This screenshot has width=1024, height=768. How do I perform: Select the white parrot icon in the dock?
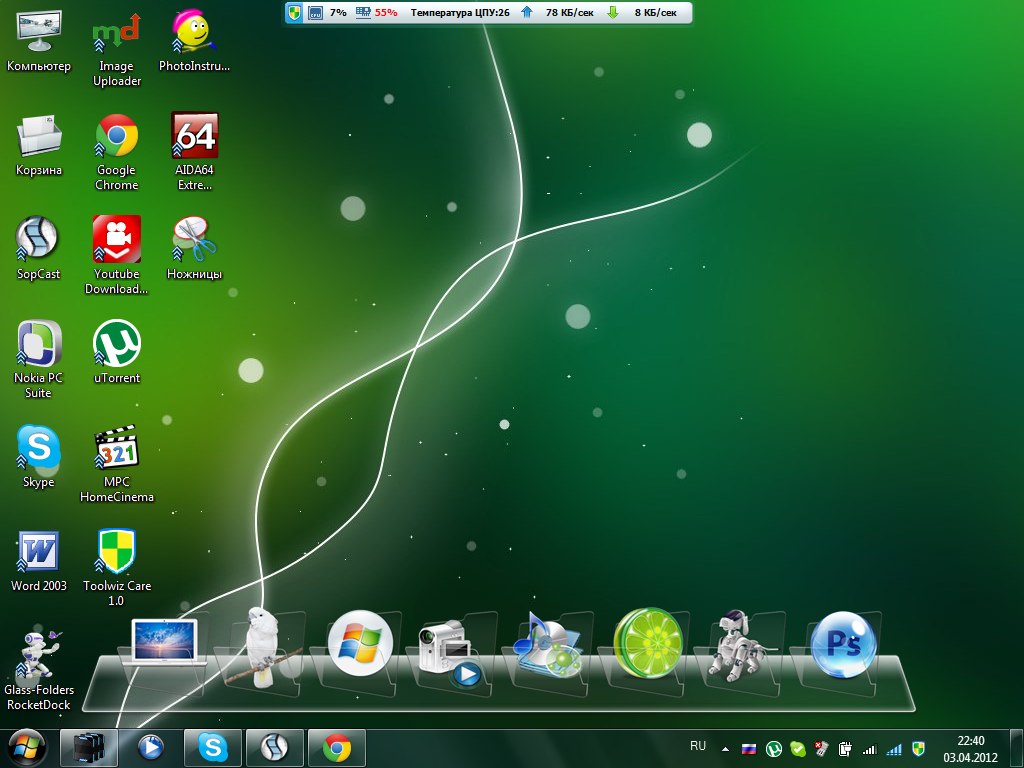pos(263,647)
